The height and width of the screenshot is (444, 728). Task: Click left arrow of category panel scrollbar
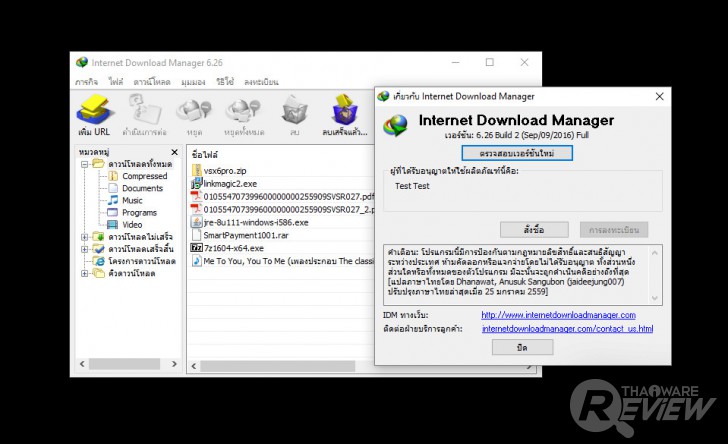coord(82,364)
